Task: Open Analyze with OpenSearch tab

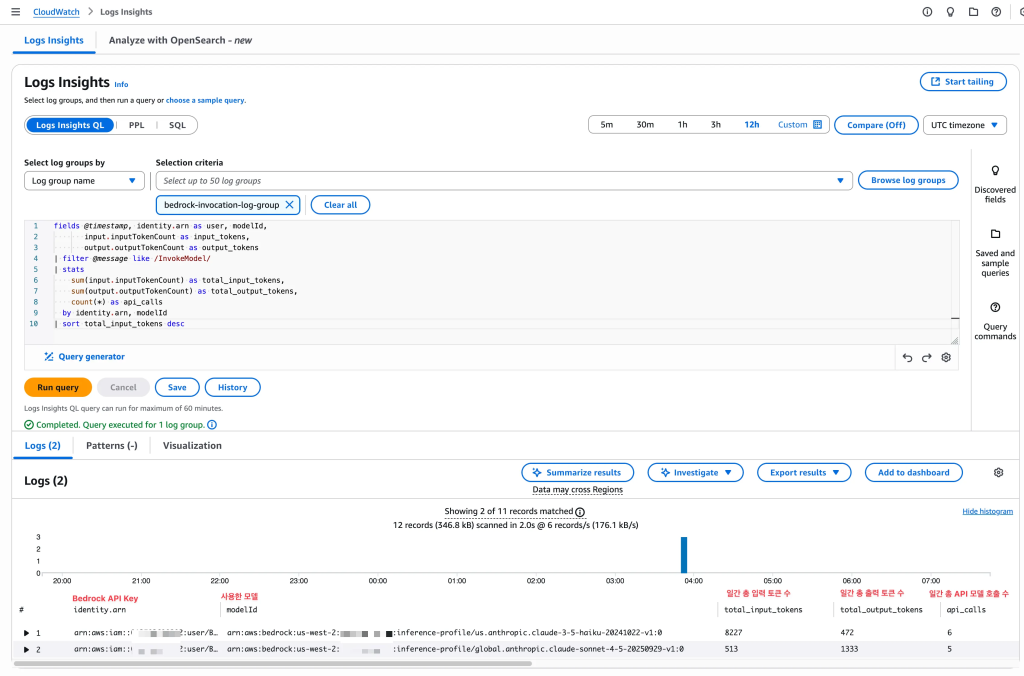Action: pyautogui.click(x=180, y=41)
